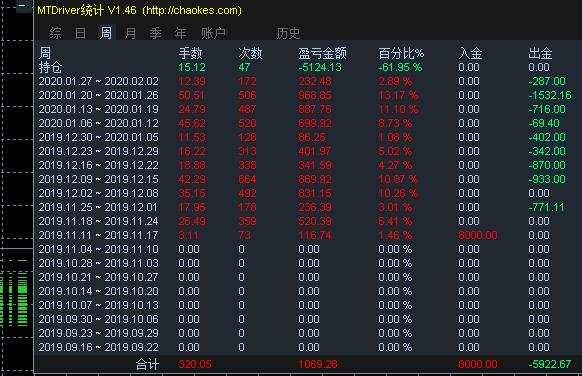Select the 持仓 open positions row
The height and width of the screenshot is (376, 582).
pyautogui.click(x=308, y=67)
